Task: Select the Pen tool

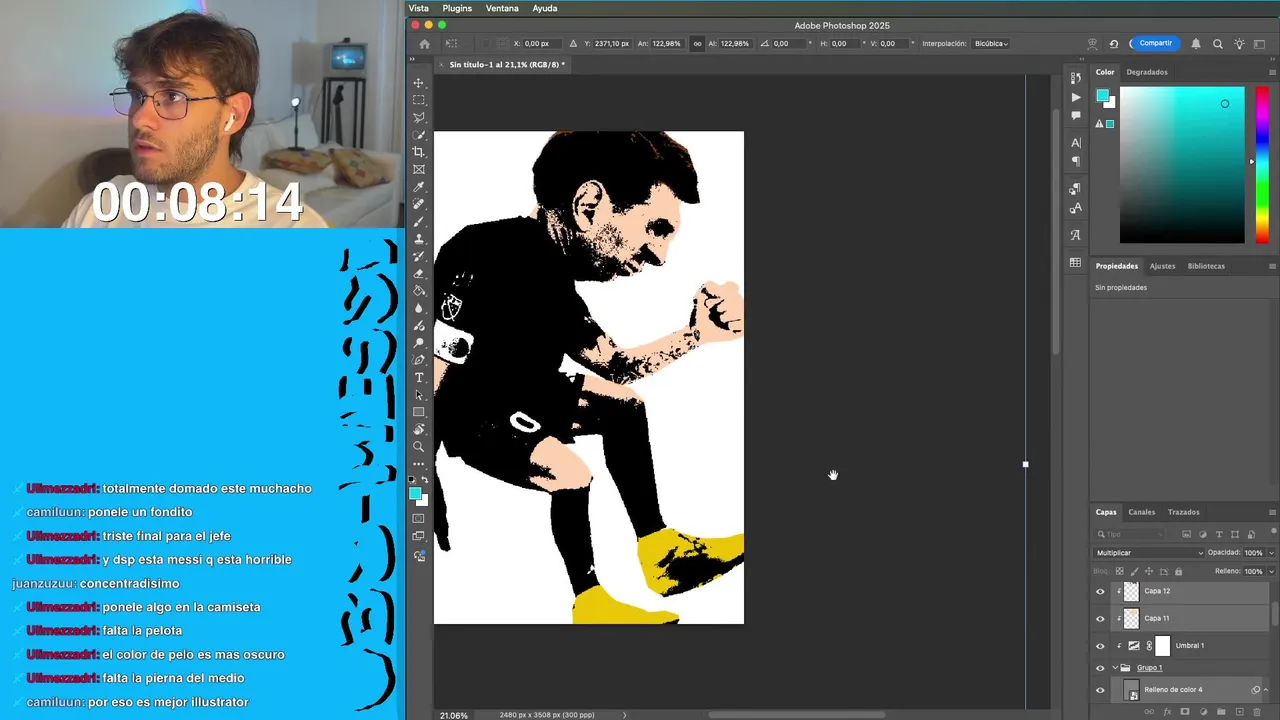Action: (419, 360)
